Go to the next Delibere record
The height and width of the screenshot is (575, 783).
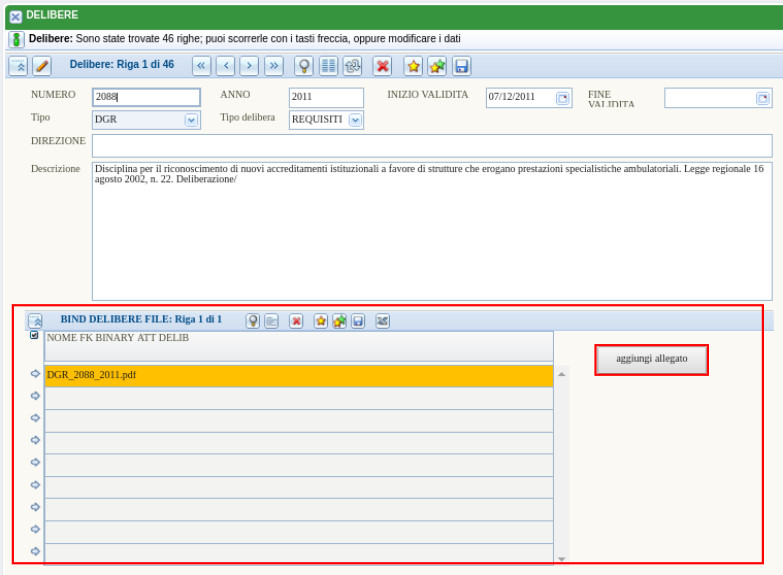tap(249, 66)
